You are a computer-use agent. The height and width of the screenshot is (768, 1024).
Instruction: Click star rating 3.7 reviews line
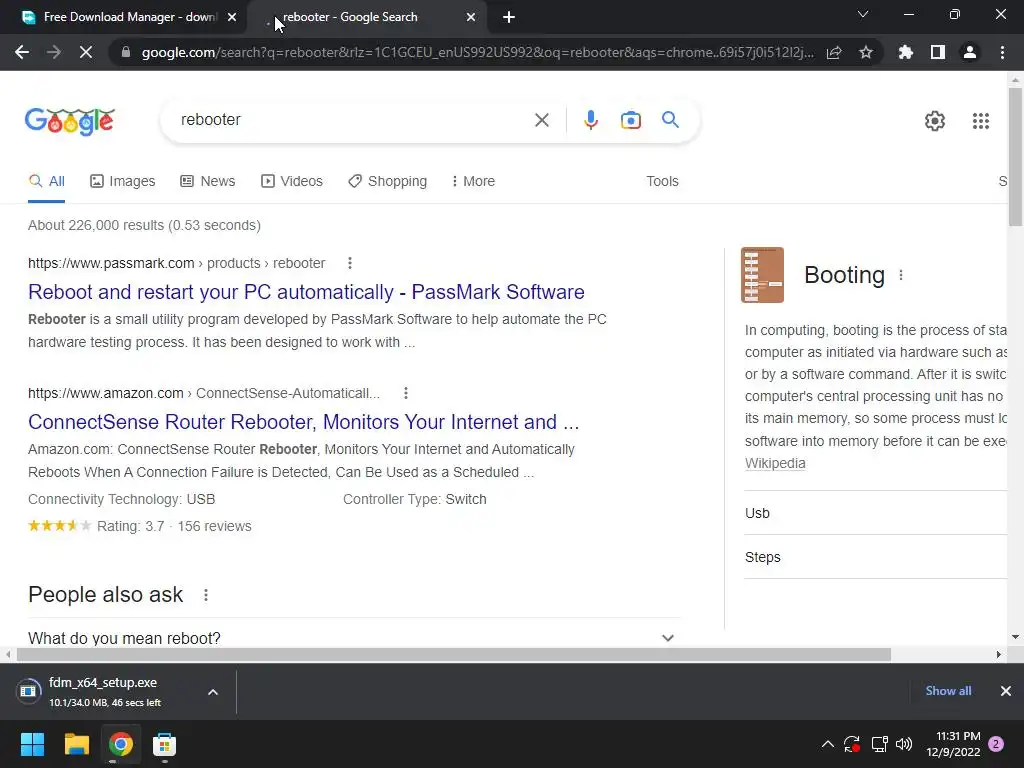(x=140, y=526)
